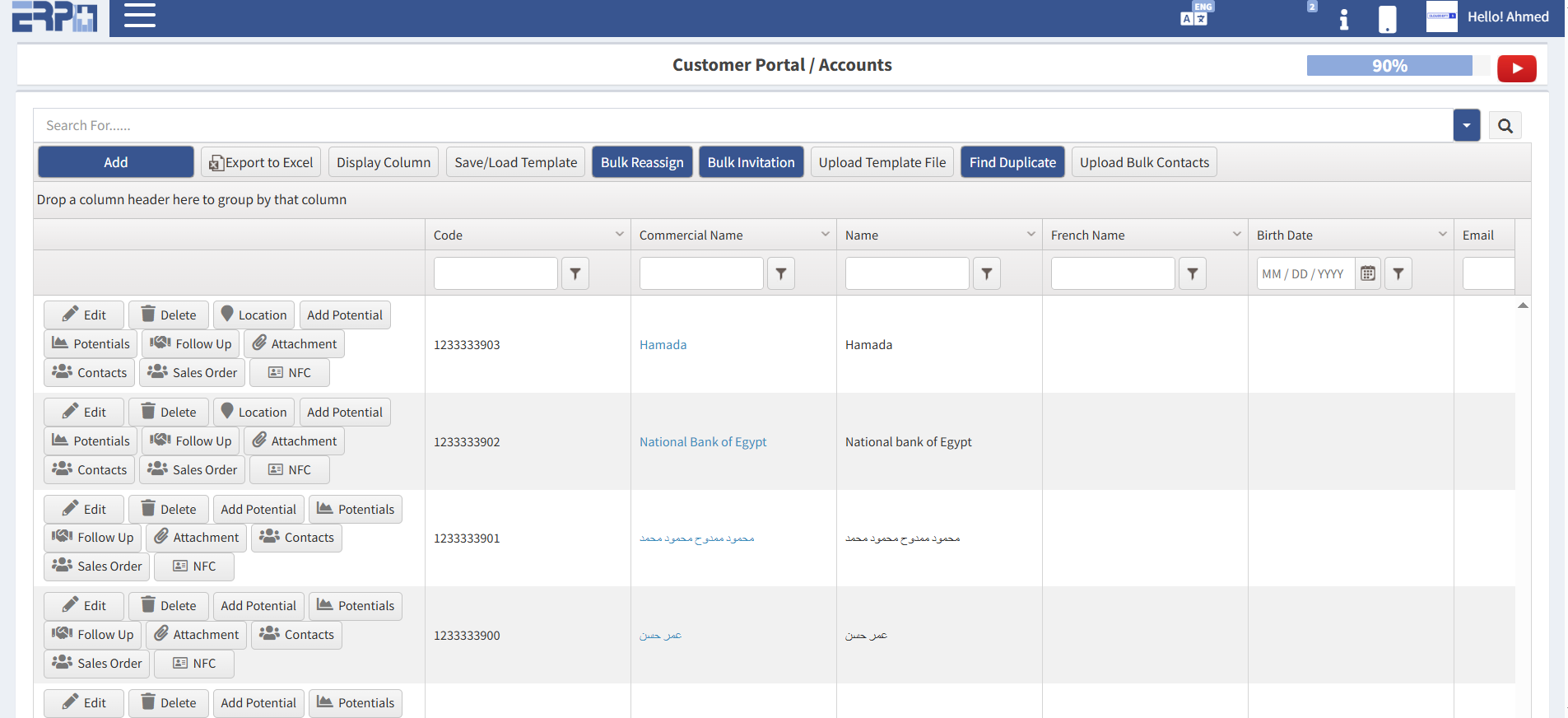Click the Commercial Name filter funnel
Image resolution: width=1568 pixels, height=718 pixels.
[780, 273]
